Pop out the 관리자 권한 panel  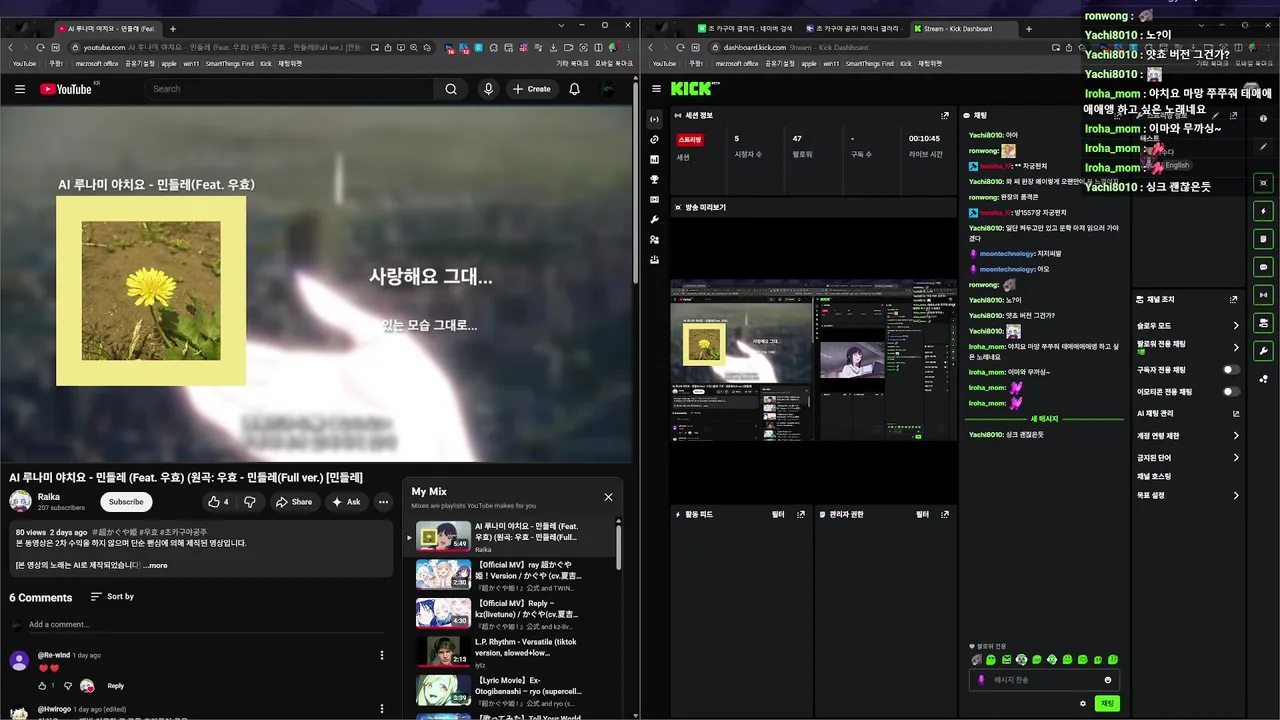(944, 515)
